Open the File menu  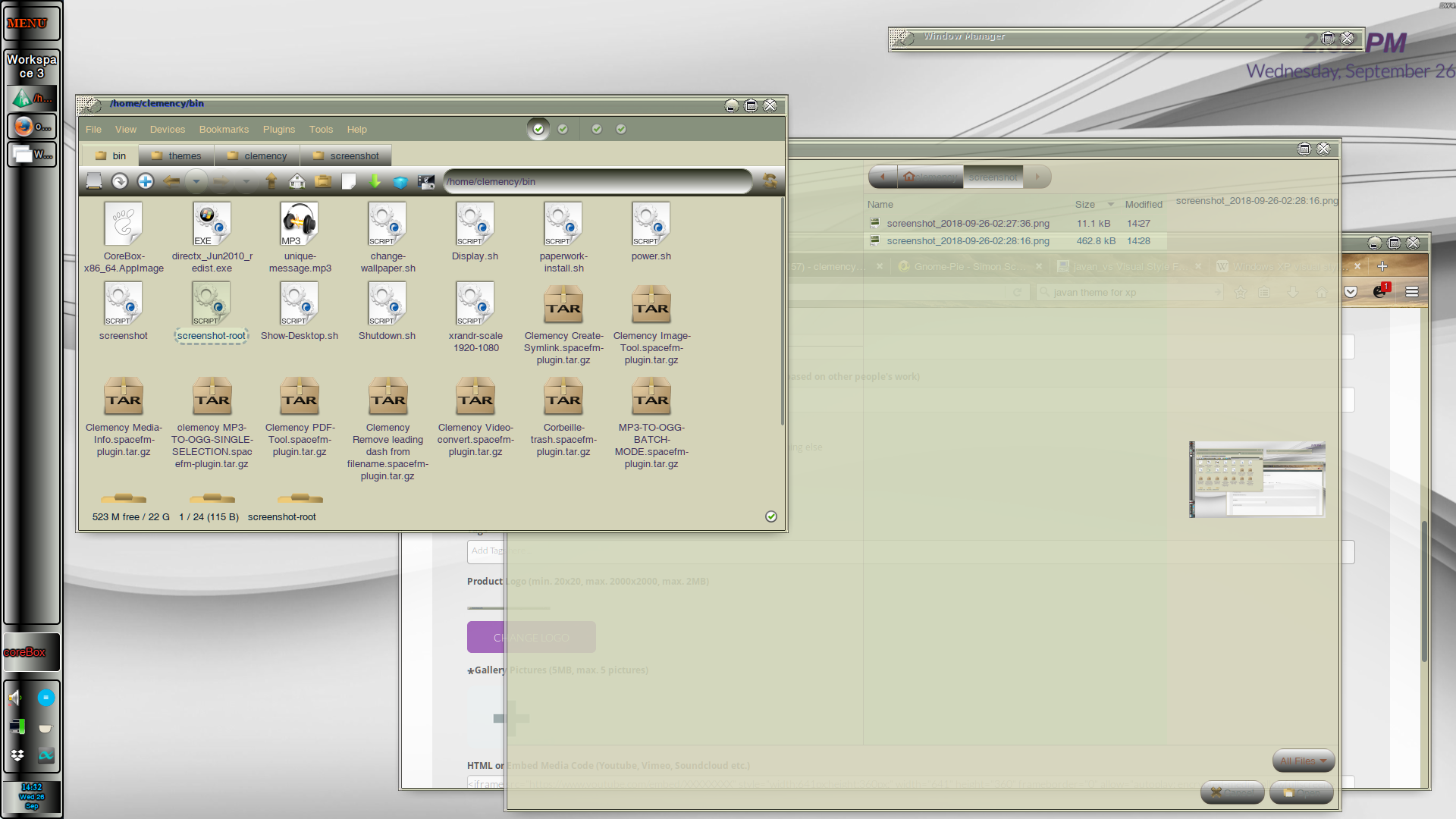click(93, 130)
